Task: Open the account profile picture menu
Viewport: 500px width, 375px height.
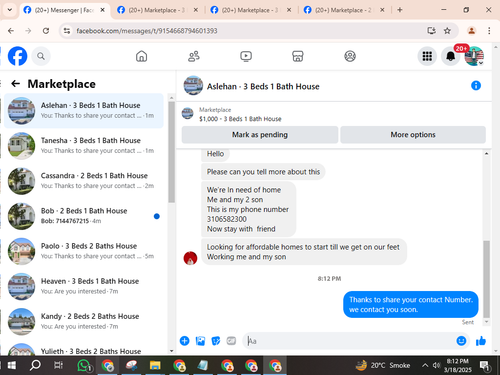Action: 474,56
